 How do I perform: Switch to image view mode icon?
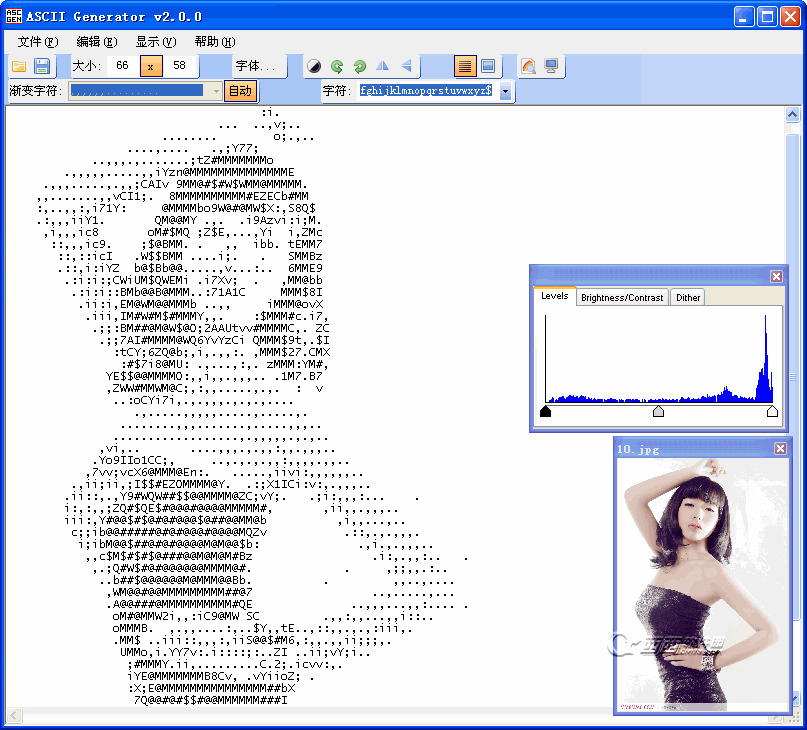click(x=488, y=66)
